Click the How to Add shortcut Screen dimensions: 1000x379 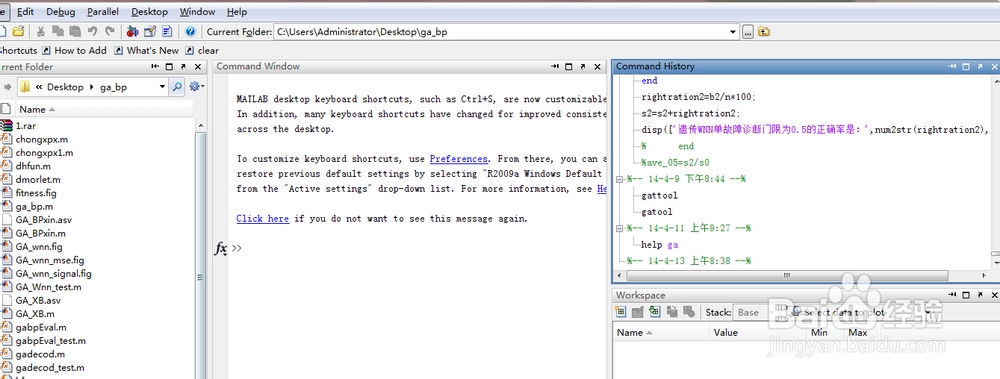tap(75, 50)
